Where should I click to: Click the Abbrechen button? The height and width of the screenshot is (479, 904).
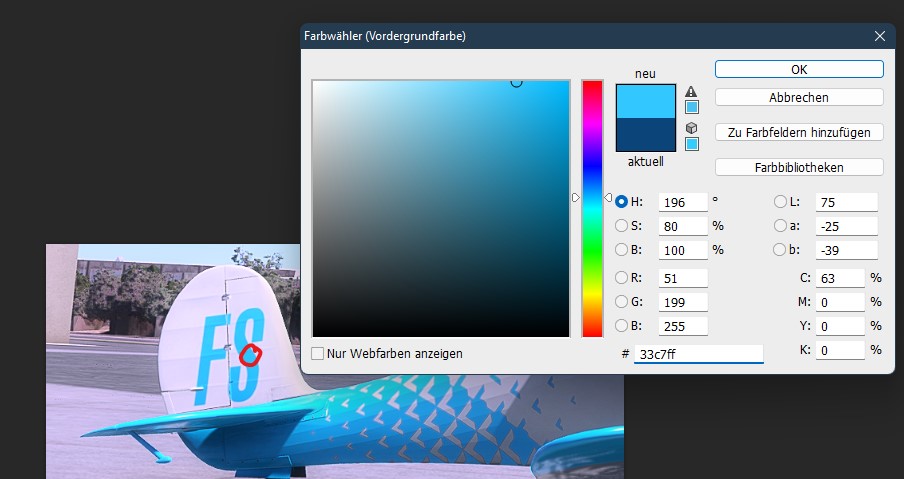[799, 97]
